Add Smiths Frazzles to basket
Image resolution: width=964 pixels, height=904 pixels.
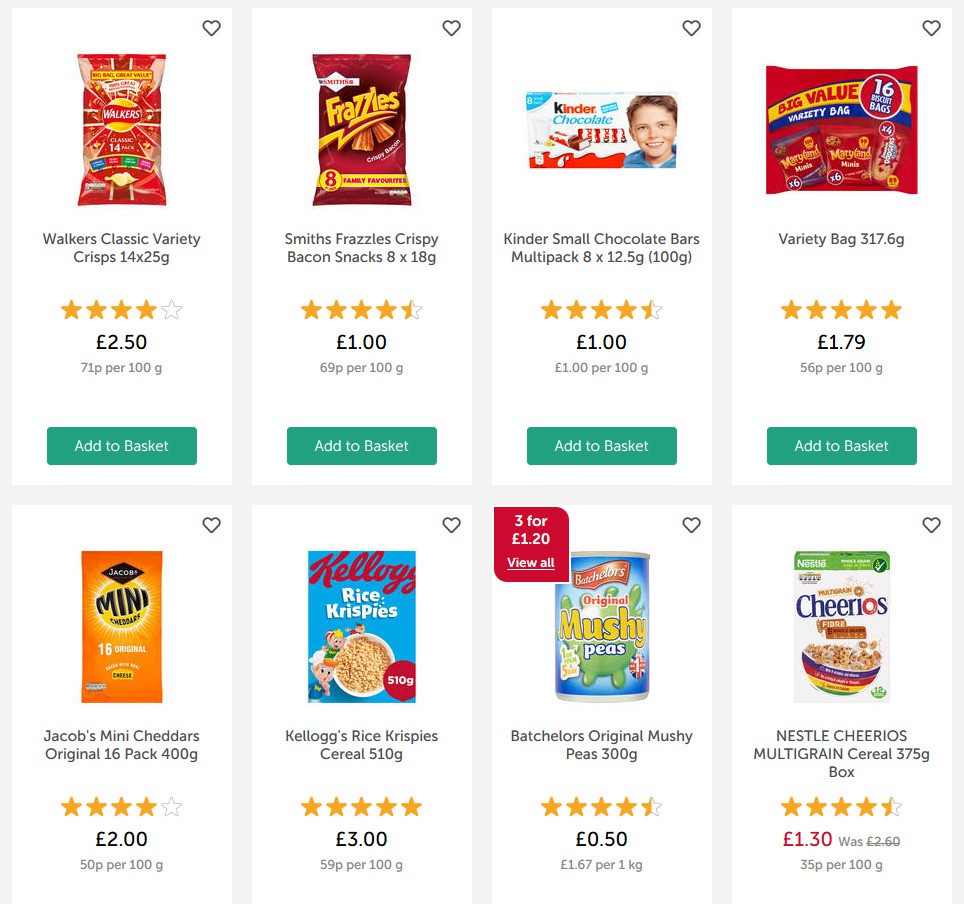click(x=362, y=446)
